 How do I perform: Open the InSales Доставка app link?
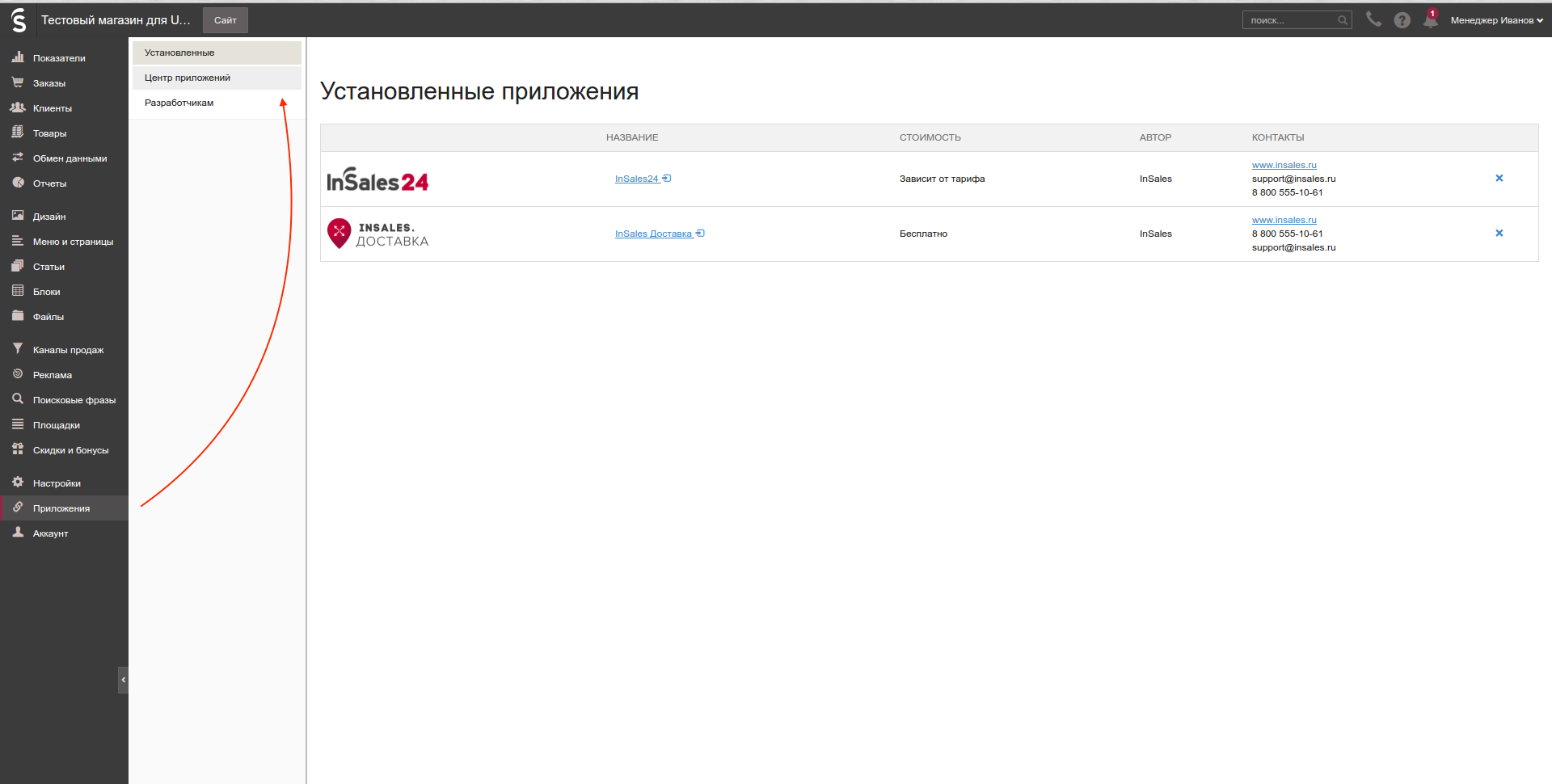coord(660,234)
